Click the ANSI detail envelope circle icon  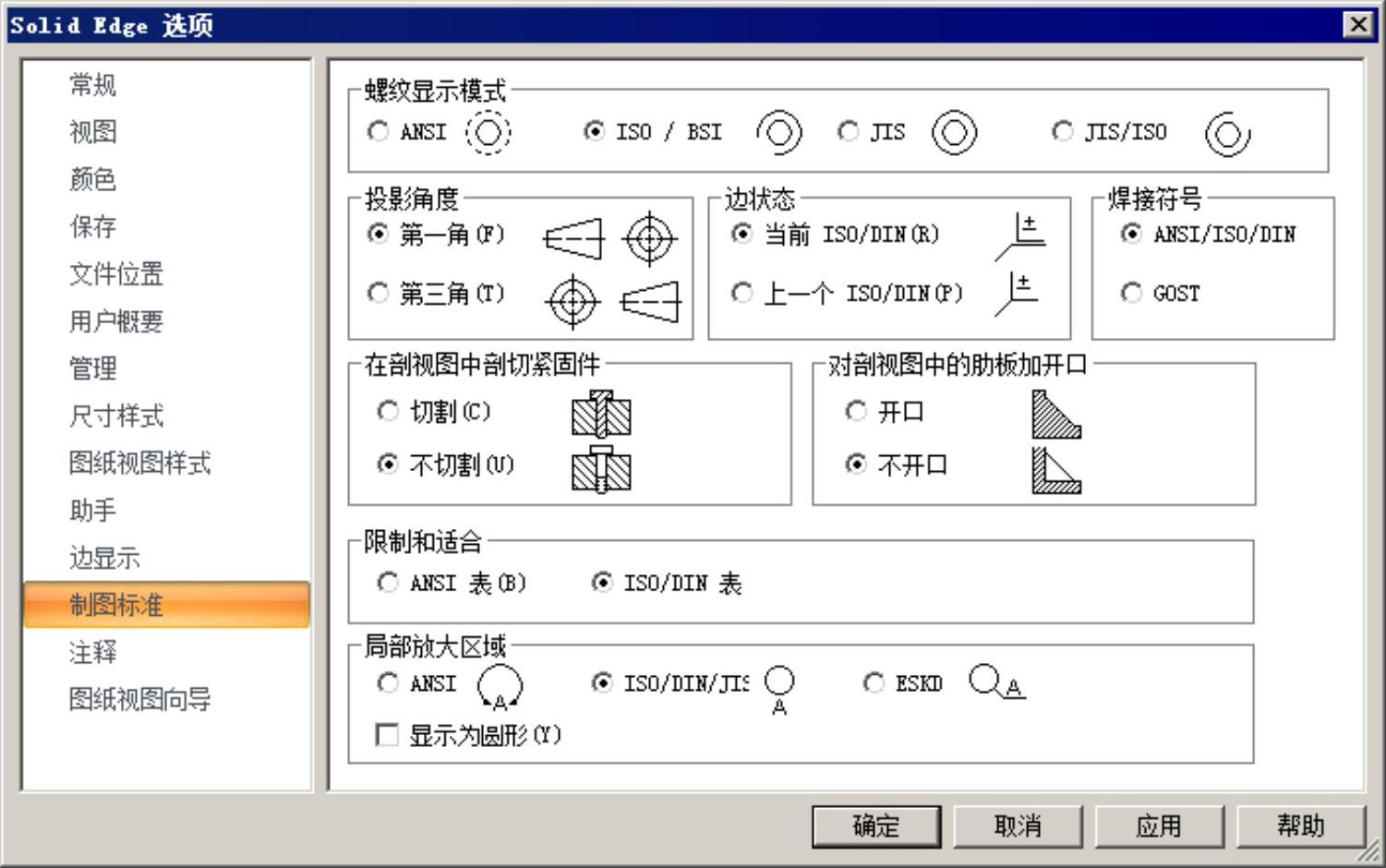point(500,688)
